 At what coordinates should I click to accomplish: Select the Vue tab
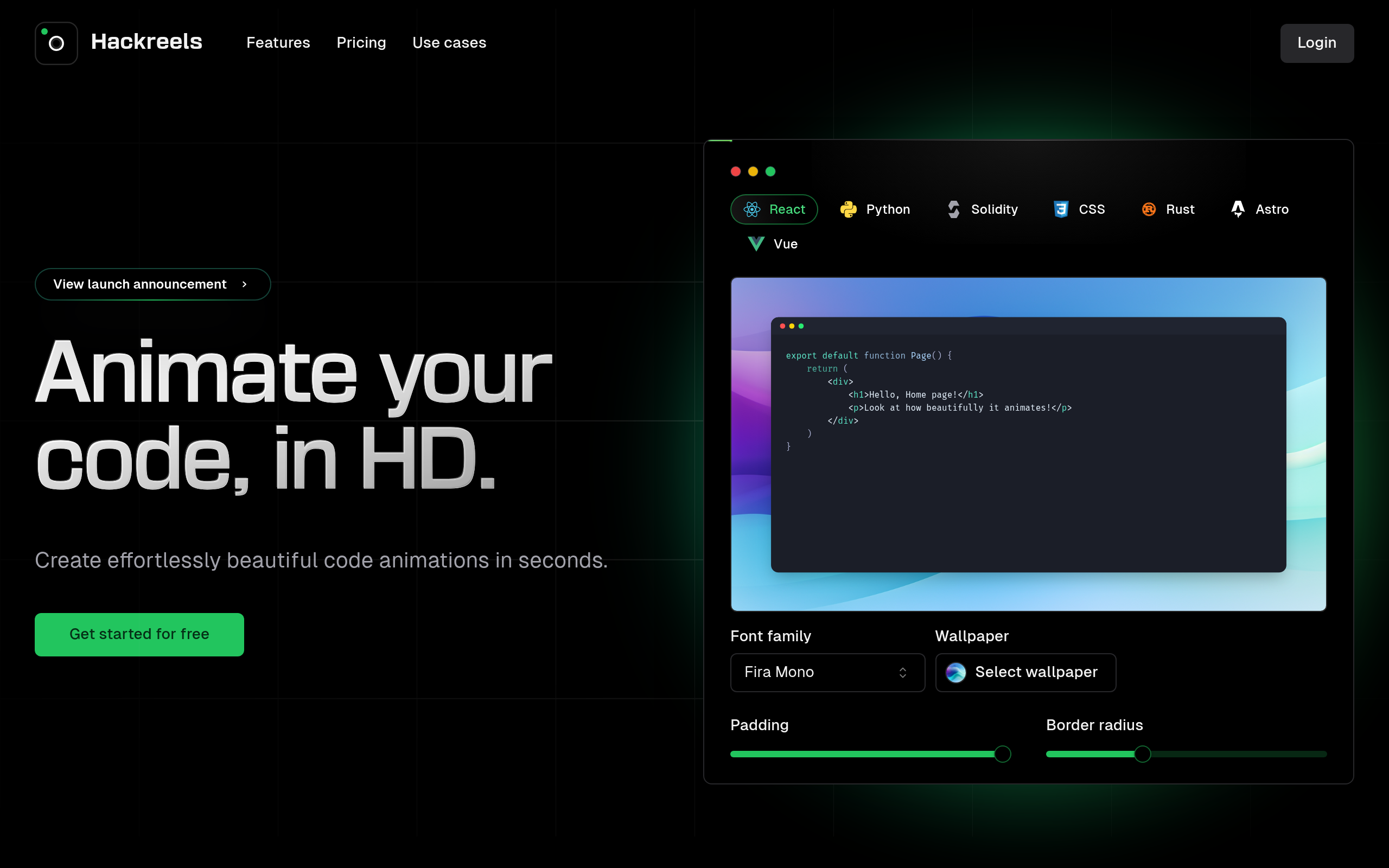773,244
